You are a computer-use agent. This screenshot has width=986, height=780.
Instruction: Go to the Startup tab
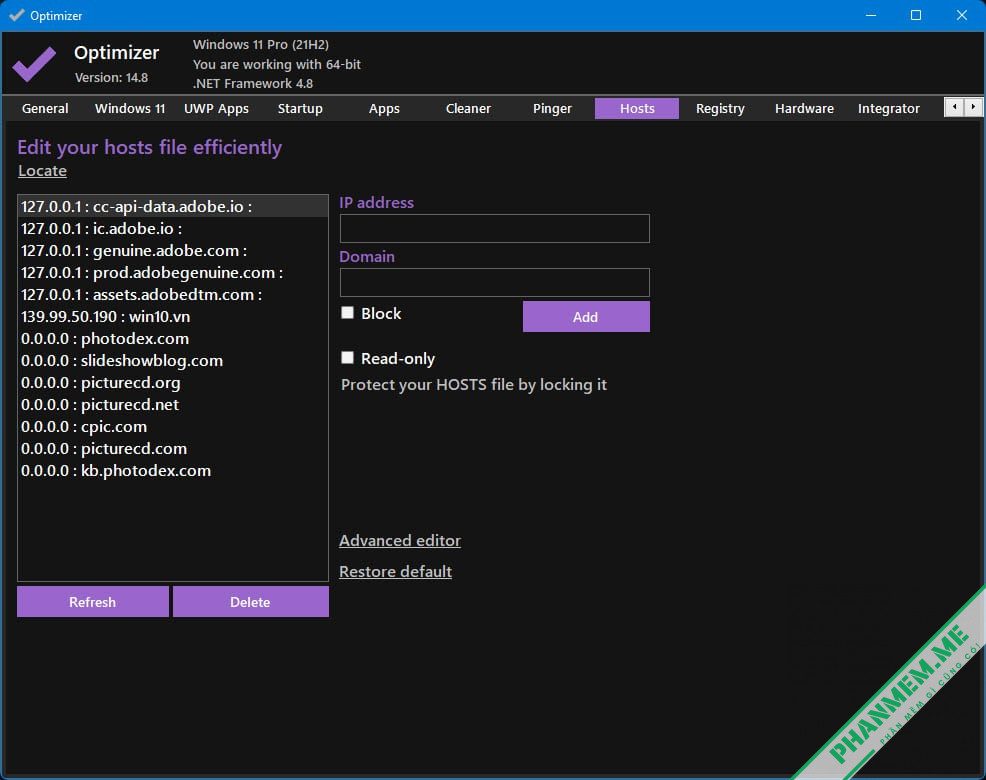tap(300, 108)
